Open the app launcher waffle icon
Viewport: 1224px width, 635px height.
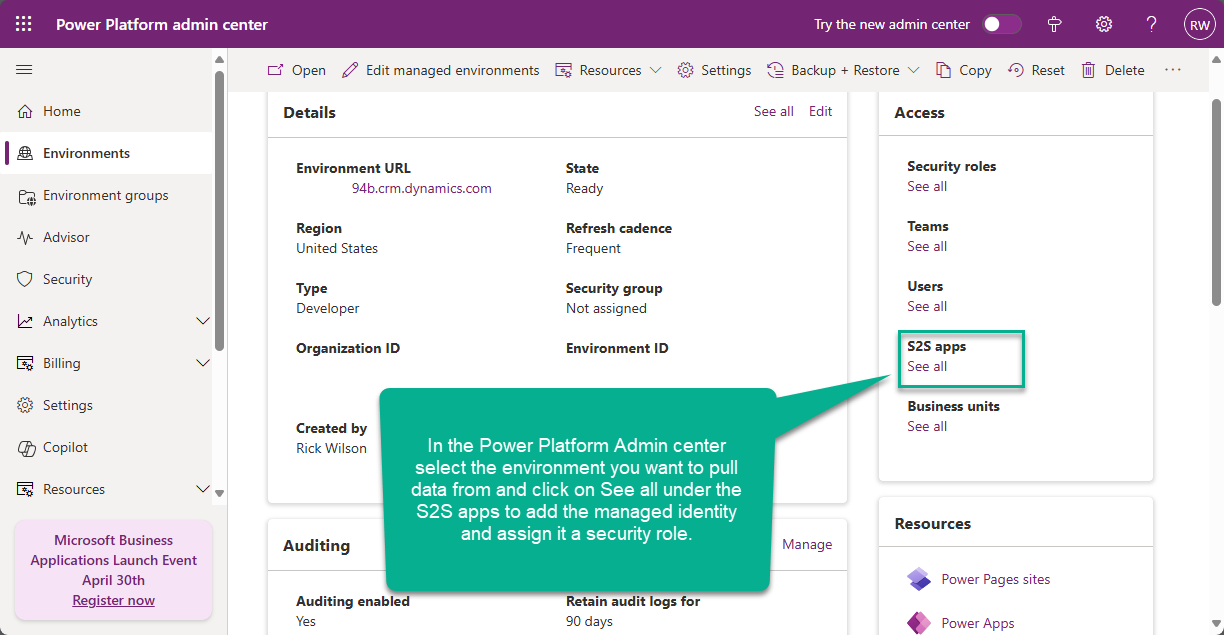pos(24,24)
